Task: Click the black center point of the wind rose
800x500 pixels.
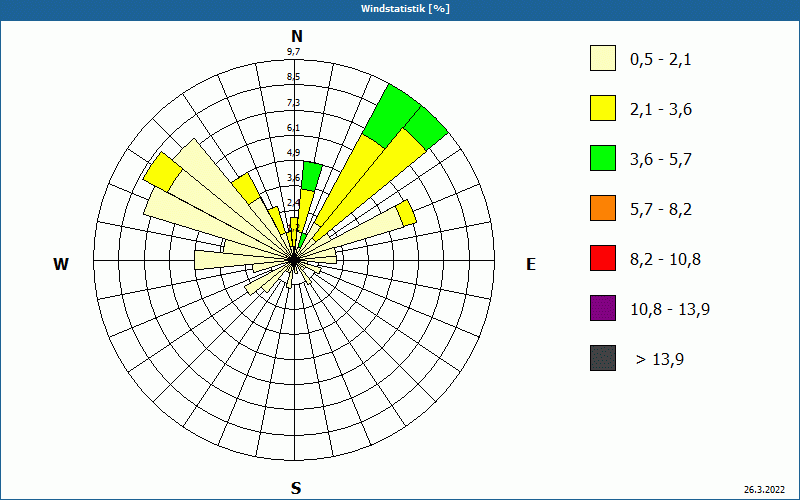Action: click(294, 260)
